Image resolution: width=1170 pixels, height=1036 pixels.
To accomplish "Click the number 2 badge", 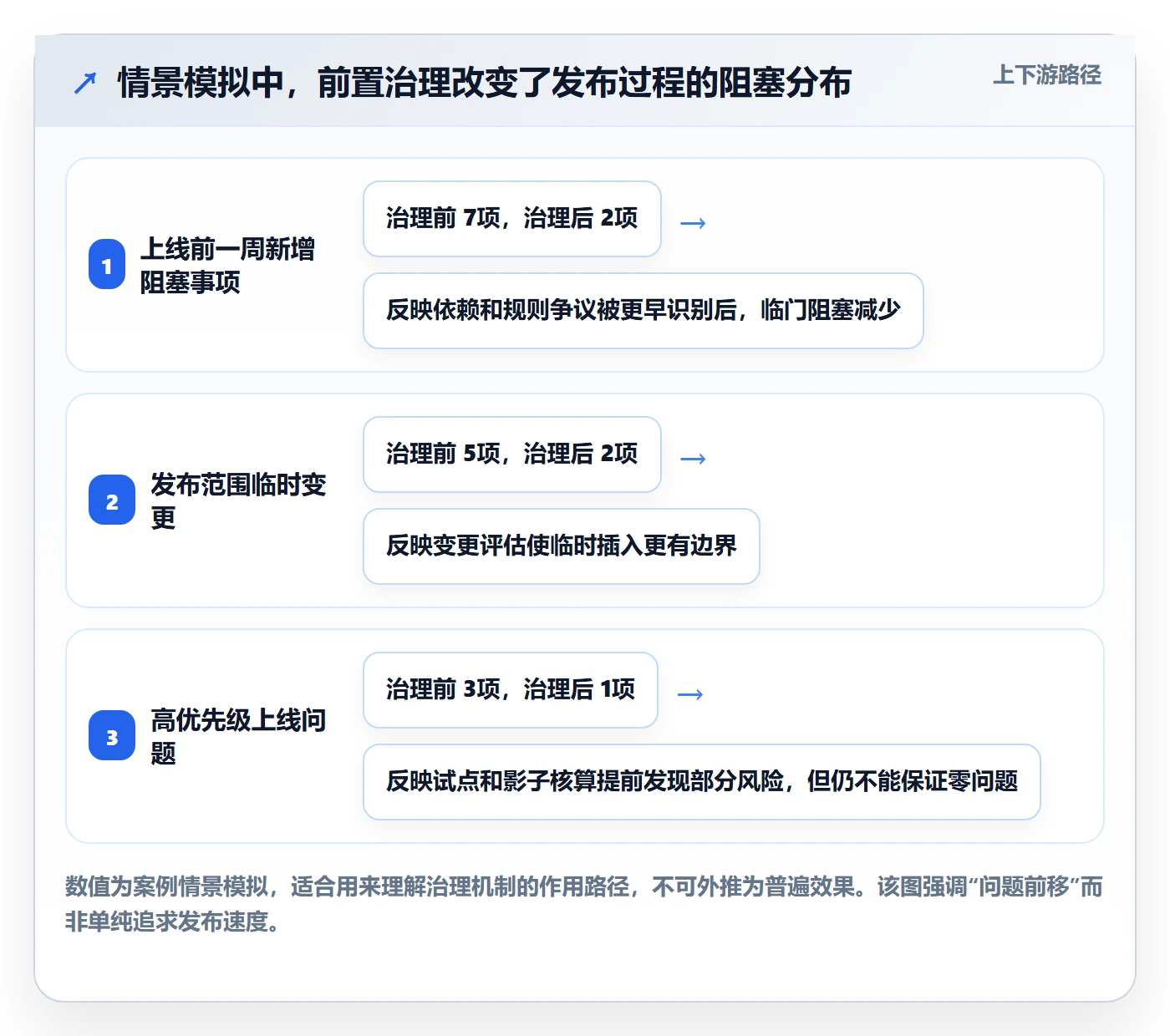I will coord(112,500).
